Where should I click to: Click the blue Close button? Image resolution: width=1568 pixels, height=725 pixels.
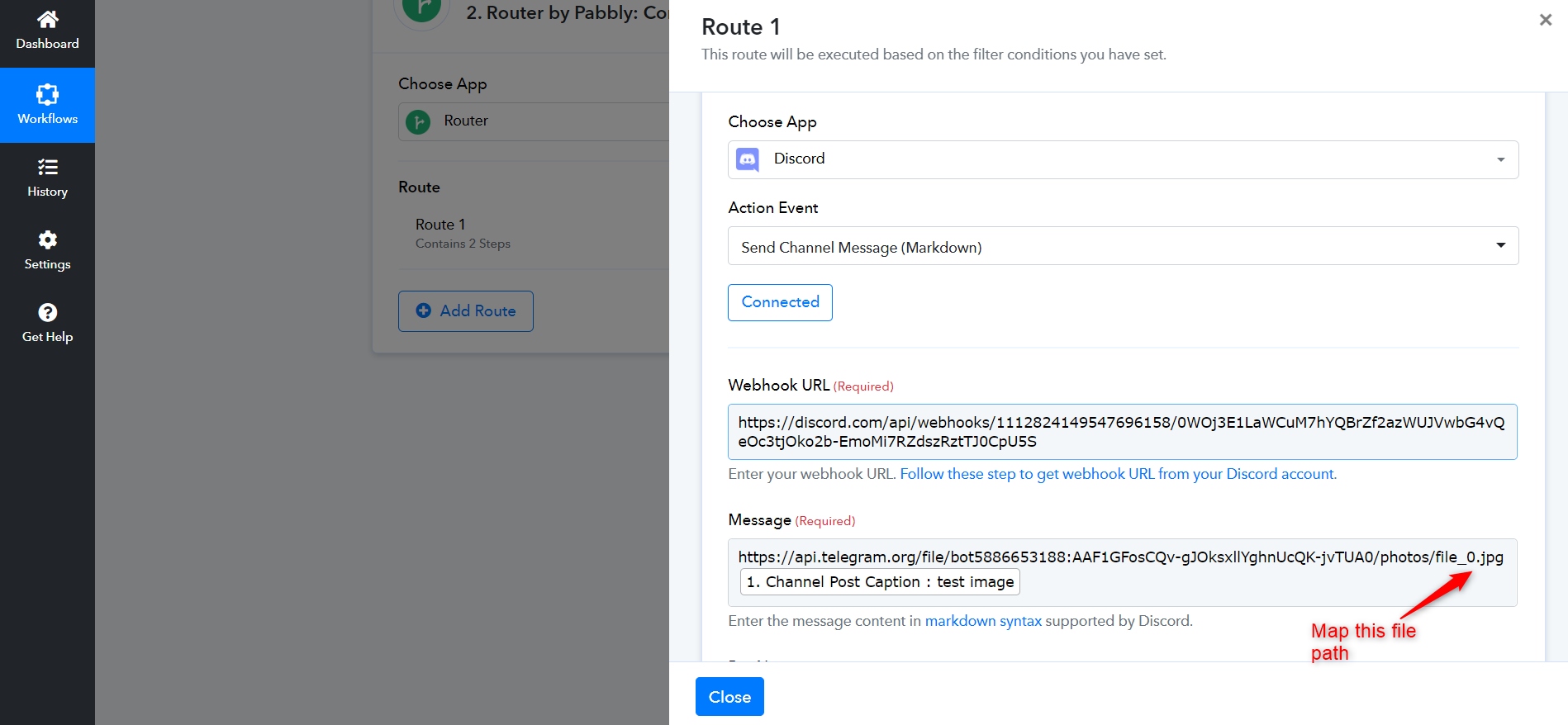click(x=729, y=697)
